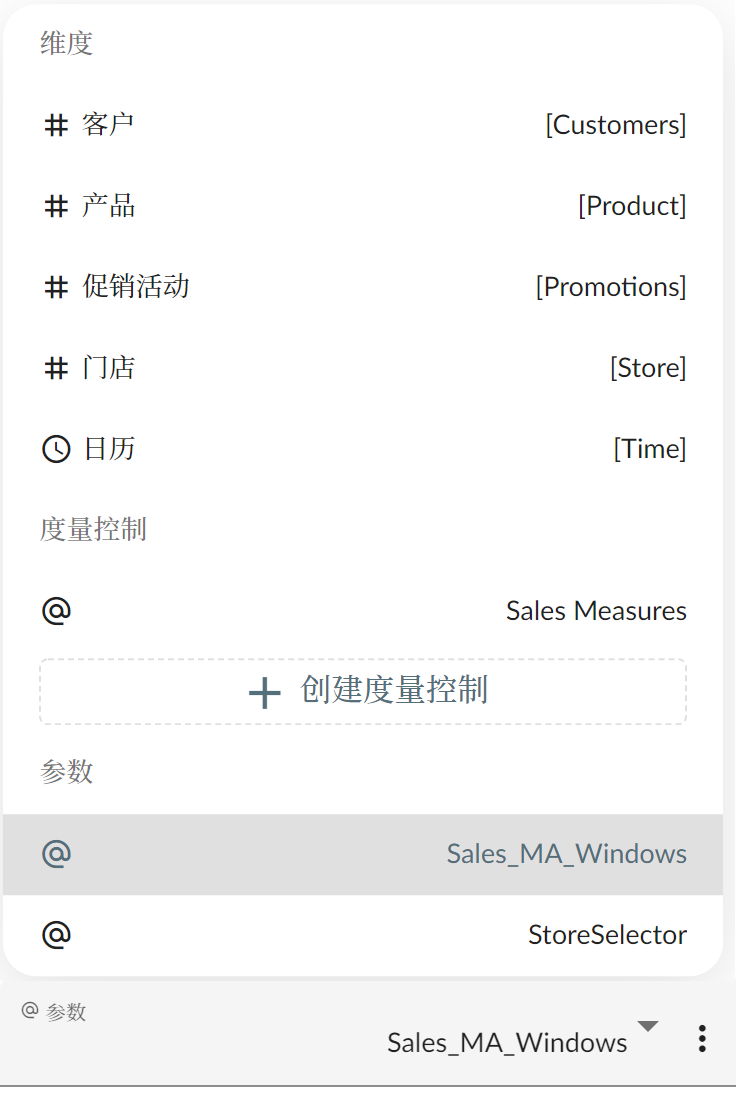Choose the [Promotions] dimension
The image size is (736, 1093).
610,287
